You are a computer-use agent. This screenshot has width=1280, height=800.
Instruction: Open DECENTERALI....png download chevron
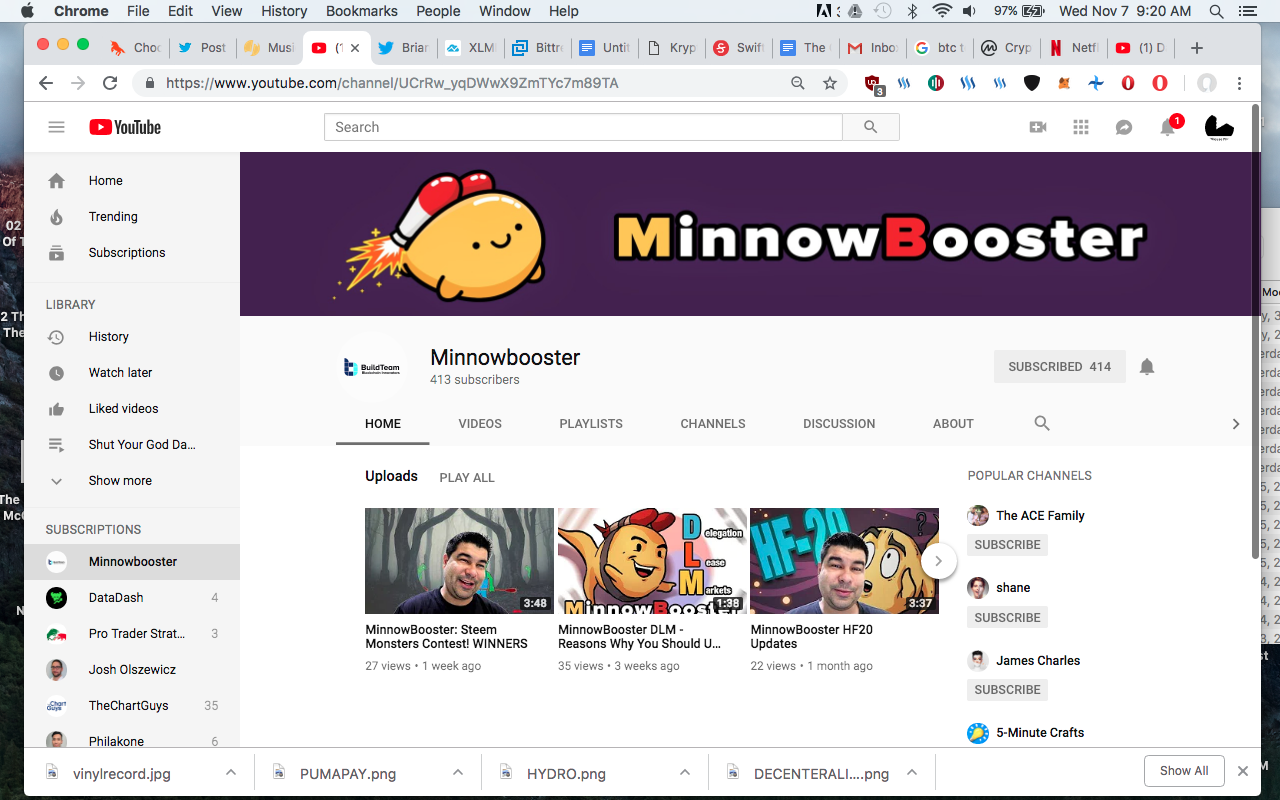coord(912,773)
